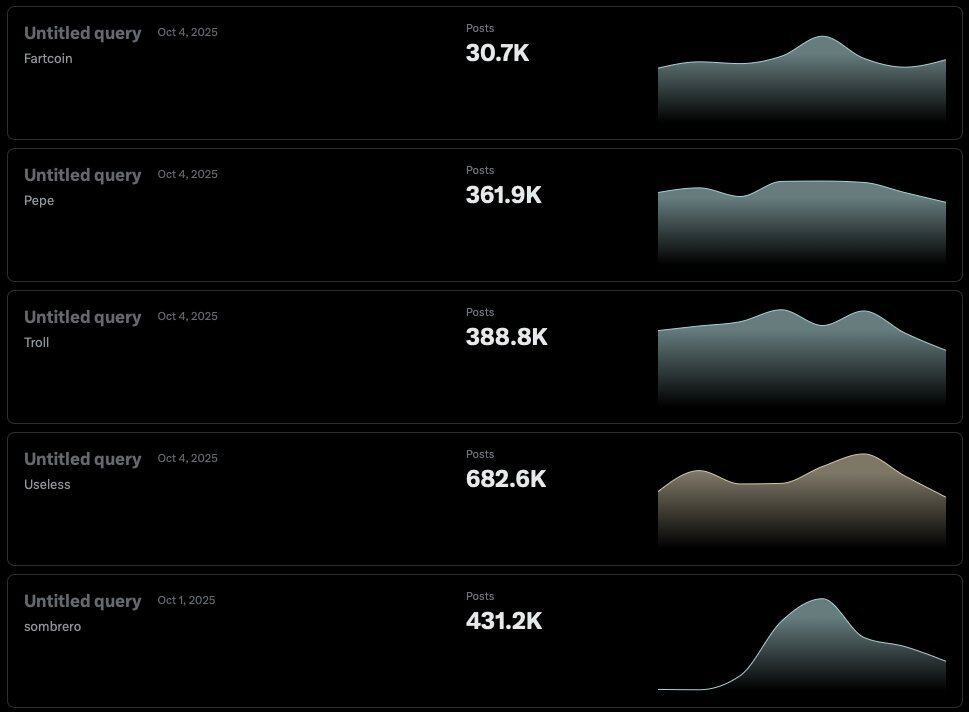Viewport: 969px width, 712px height.
Task: Select the 30.7K posts count
Action: 497,53
